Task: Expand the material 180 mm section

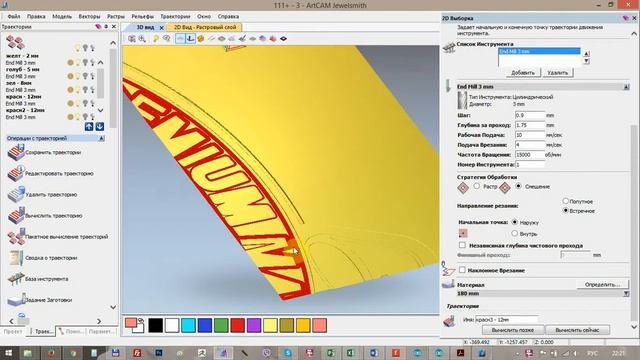Action: (626, 293)
